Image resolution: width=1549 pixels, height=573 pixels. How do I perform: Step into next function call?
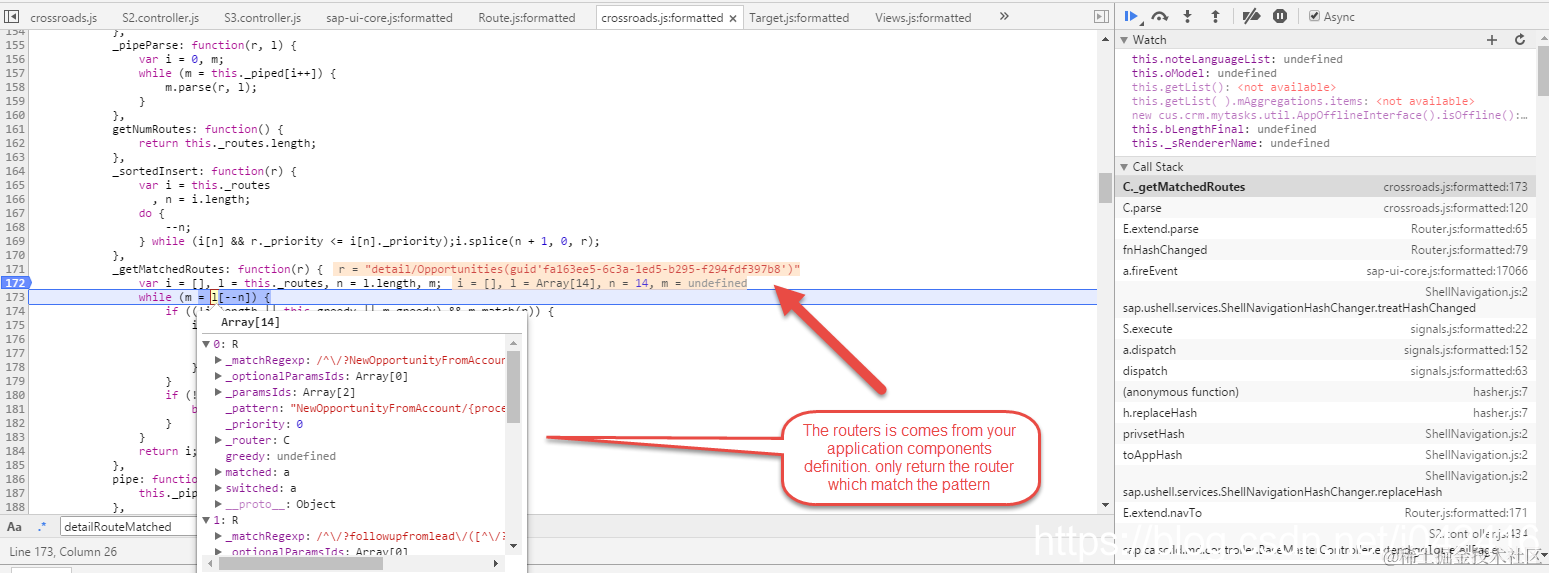1188,16
